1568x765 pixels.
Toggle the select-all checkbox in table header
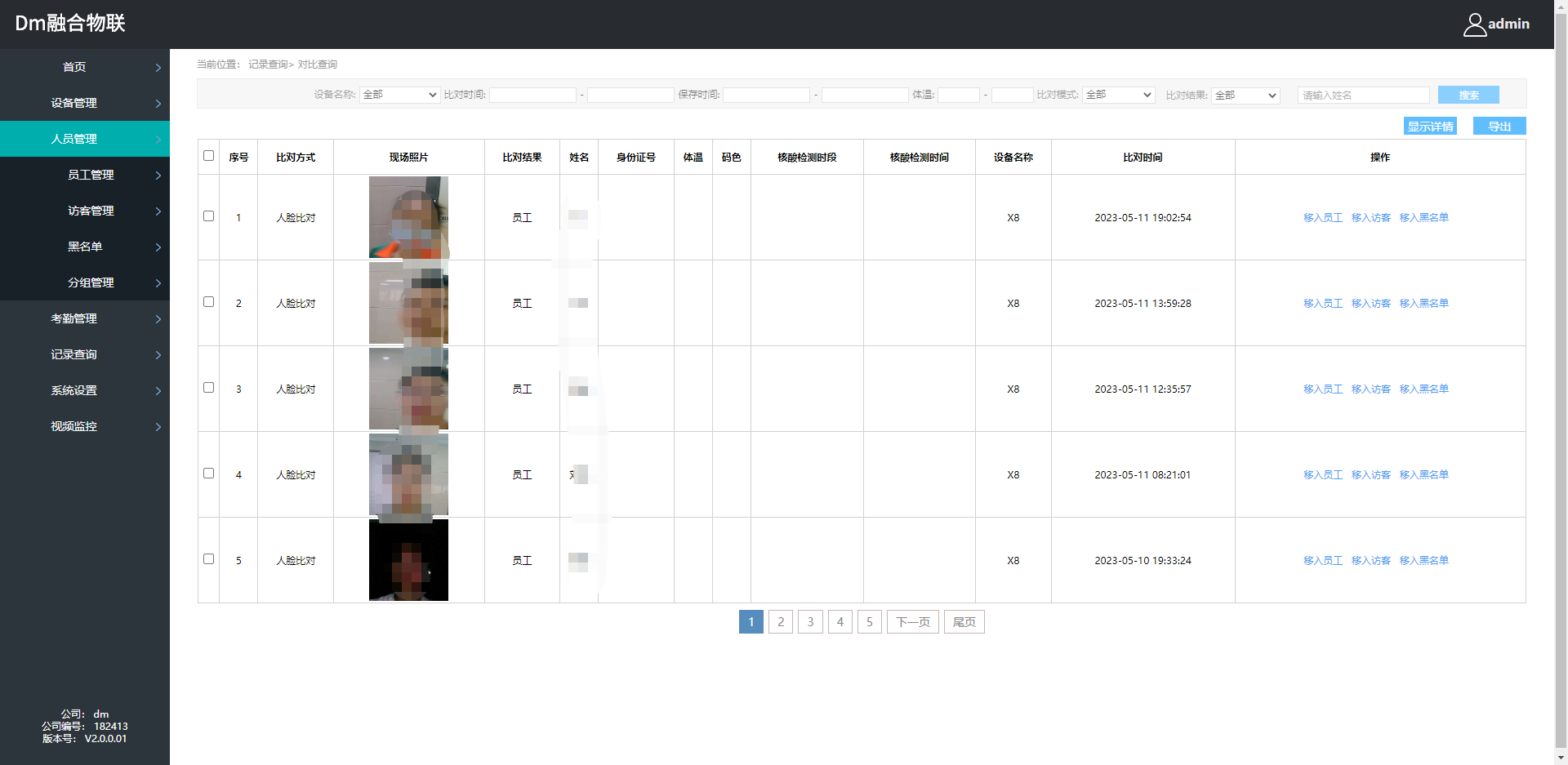click(x=208, y=156)
